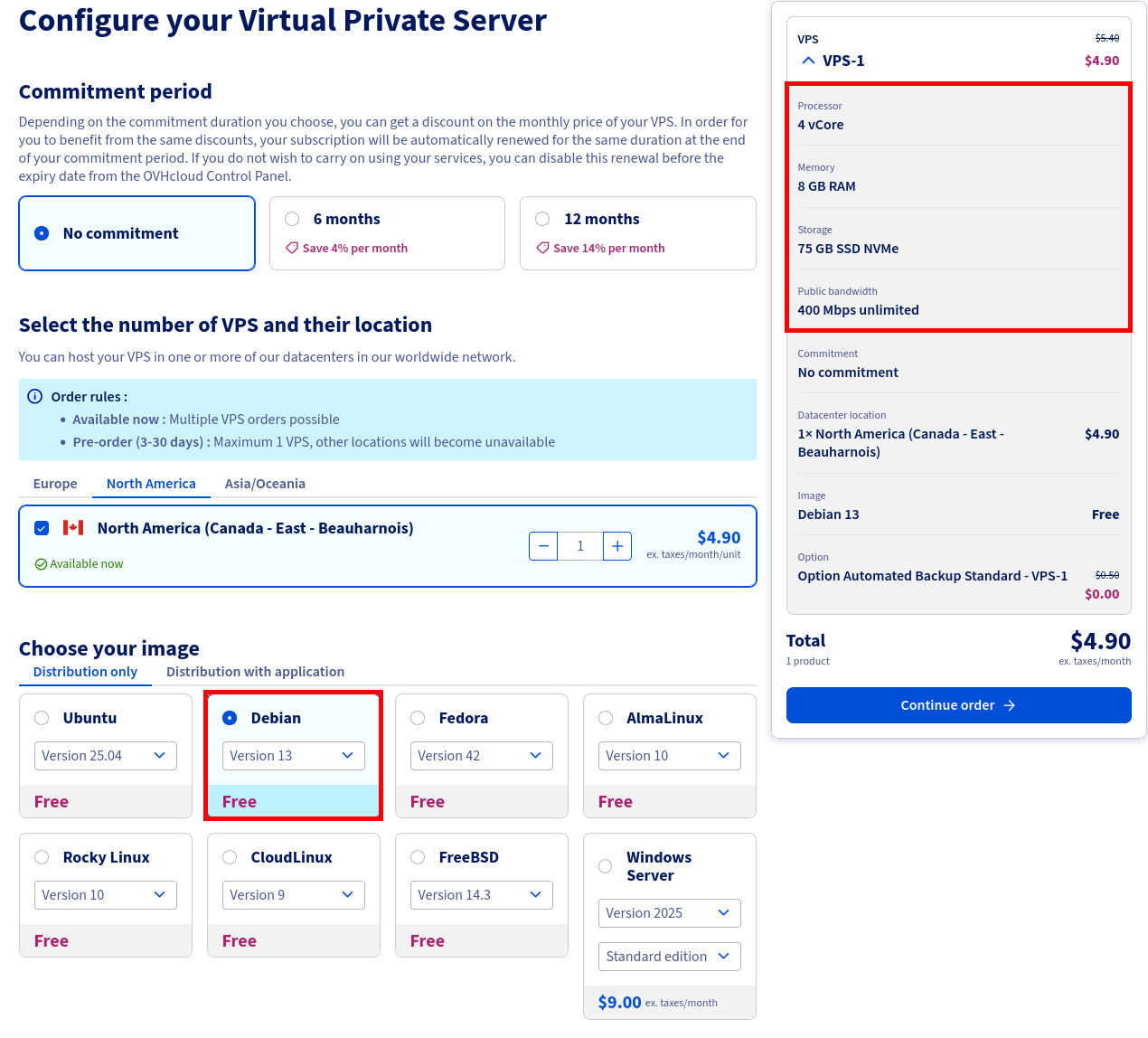The image size is (1148, 1038).
Task: Open the Debian version dropdown
Action: click(x=293, y=755)
